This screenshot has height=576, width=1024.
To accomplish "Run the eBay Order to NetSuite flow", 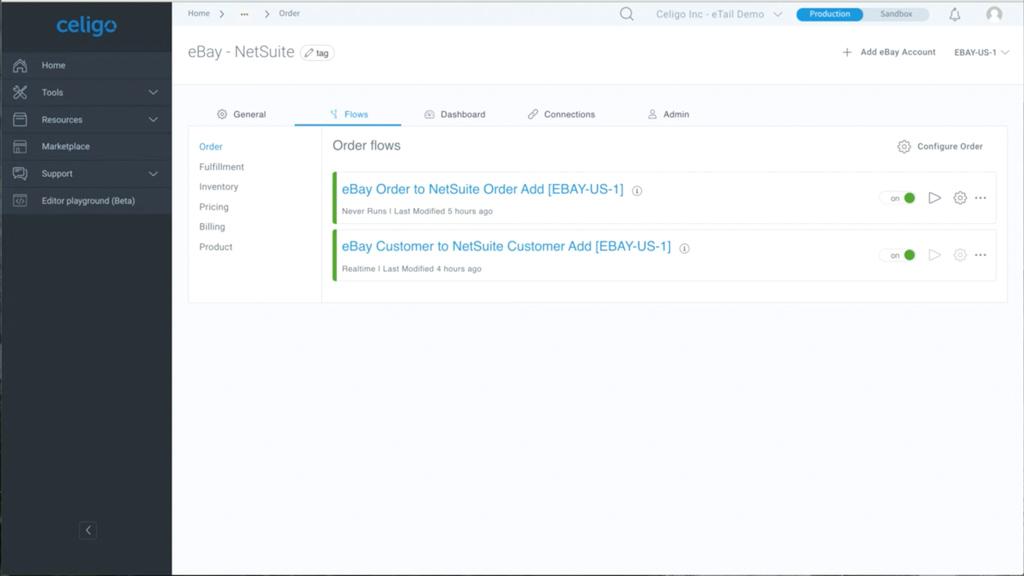I will pos(935,198).
